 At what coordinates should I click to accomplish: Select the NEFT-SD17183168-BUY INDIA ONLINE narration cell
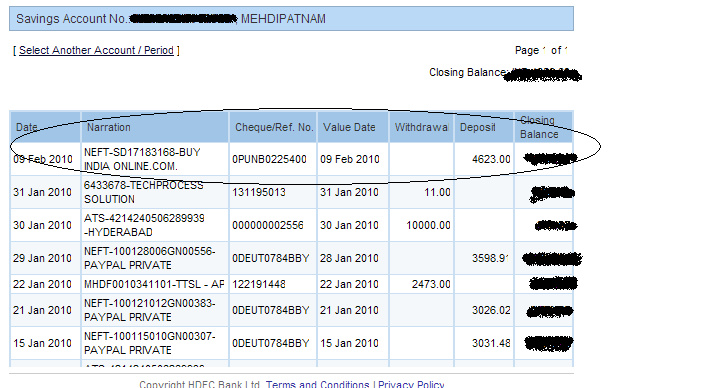[155, 159]
